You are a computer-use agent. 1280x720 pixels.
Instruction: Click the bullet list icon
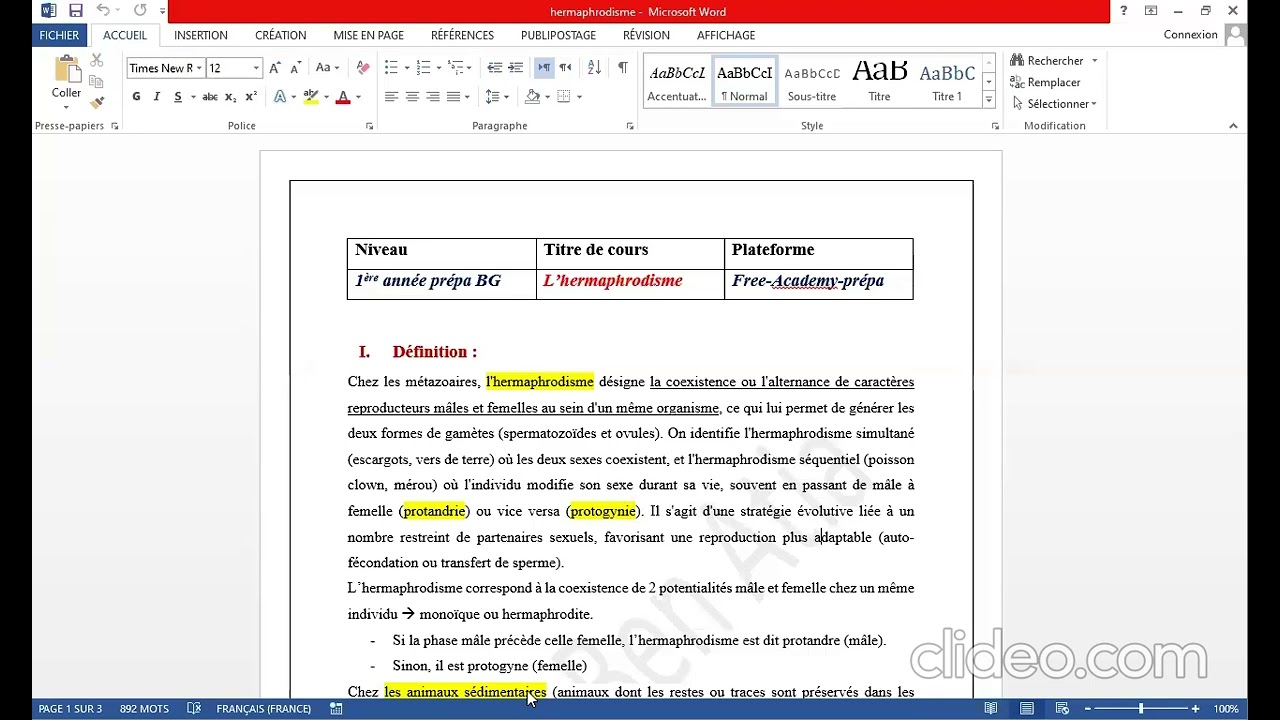[391, 68]
